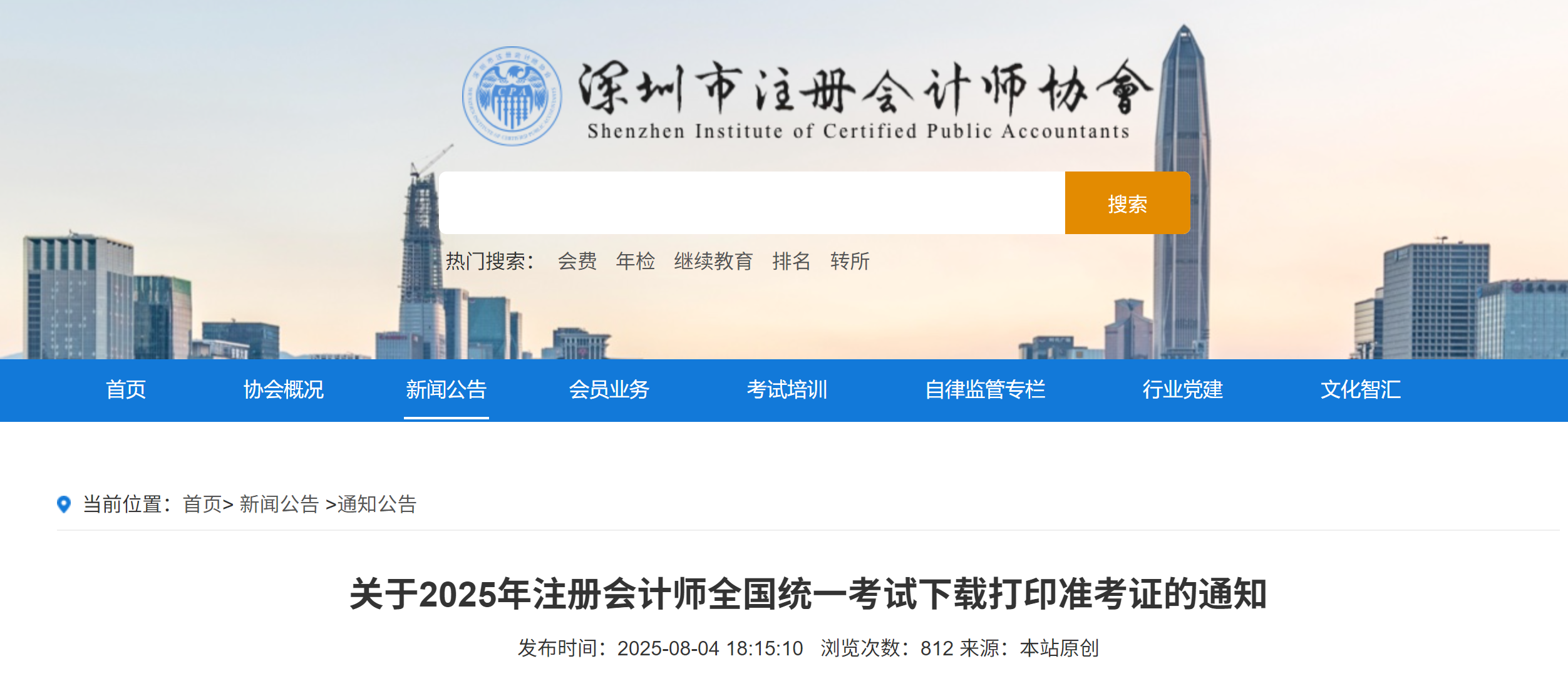Open 自律监管专栏 navigation item
The width and height of the screenshot is (1568, 676).
point(985,389)
